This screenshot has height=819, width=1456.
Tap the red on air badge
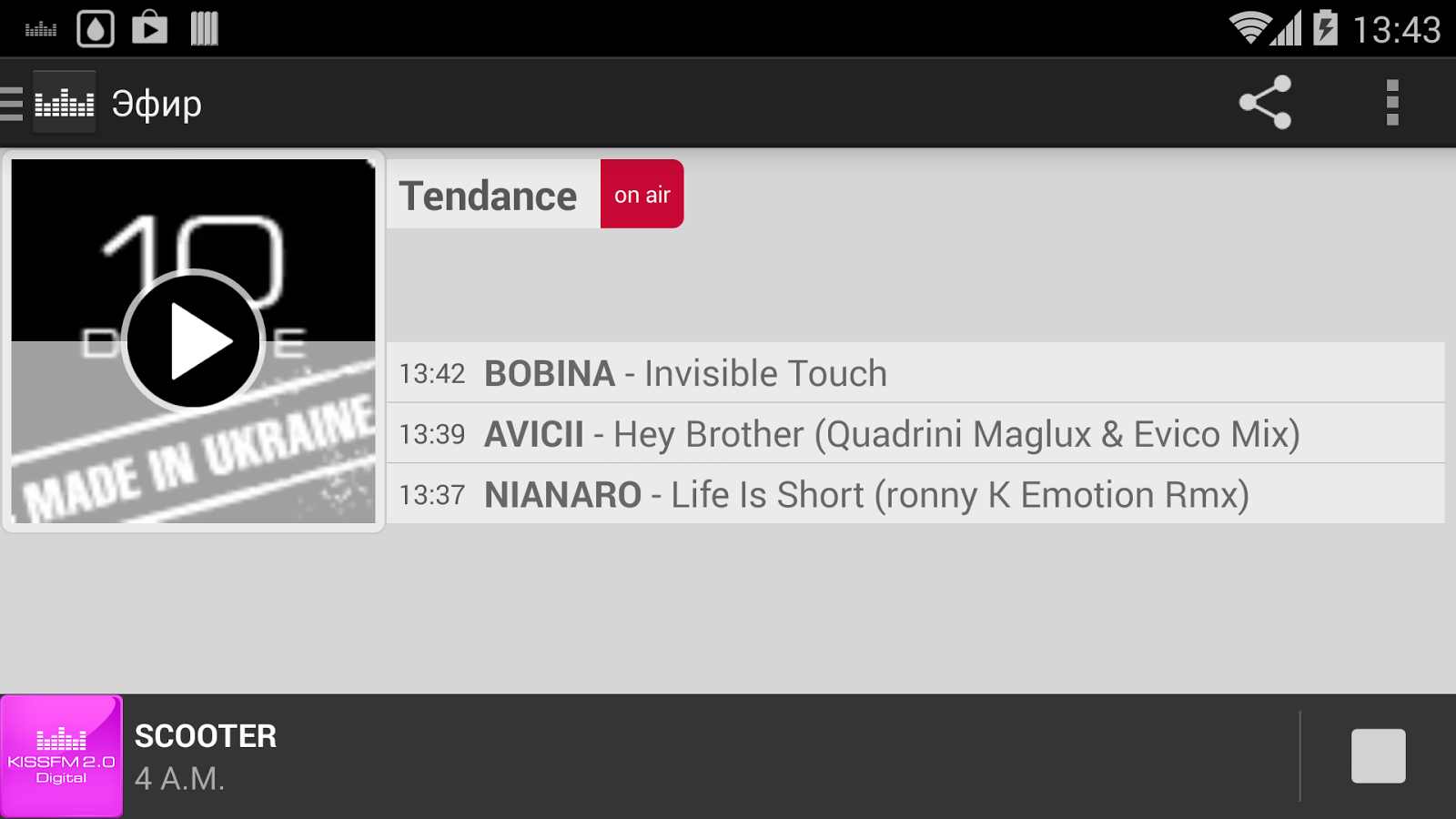click(642, 194)
